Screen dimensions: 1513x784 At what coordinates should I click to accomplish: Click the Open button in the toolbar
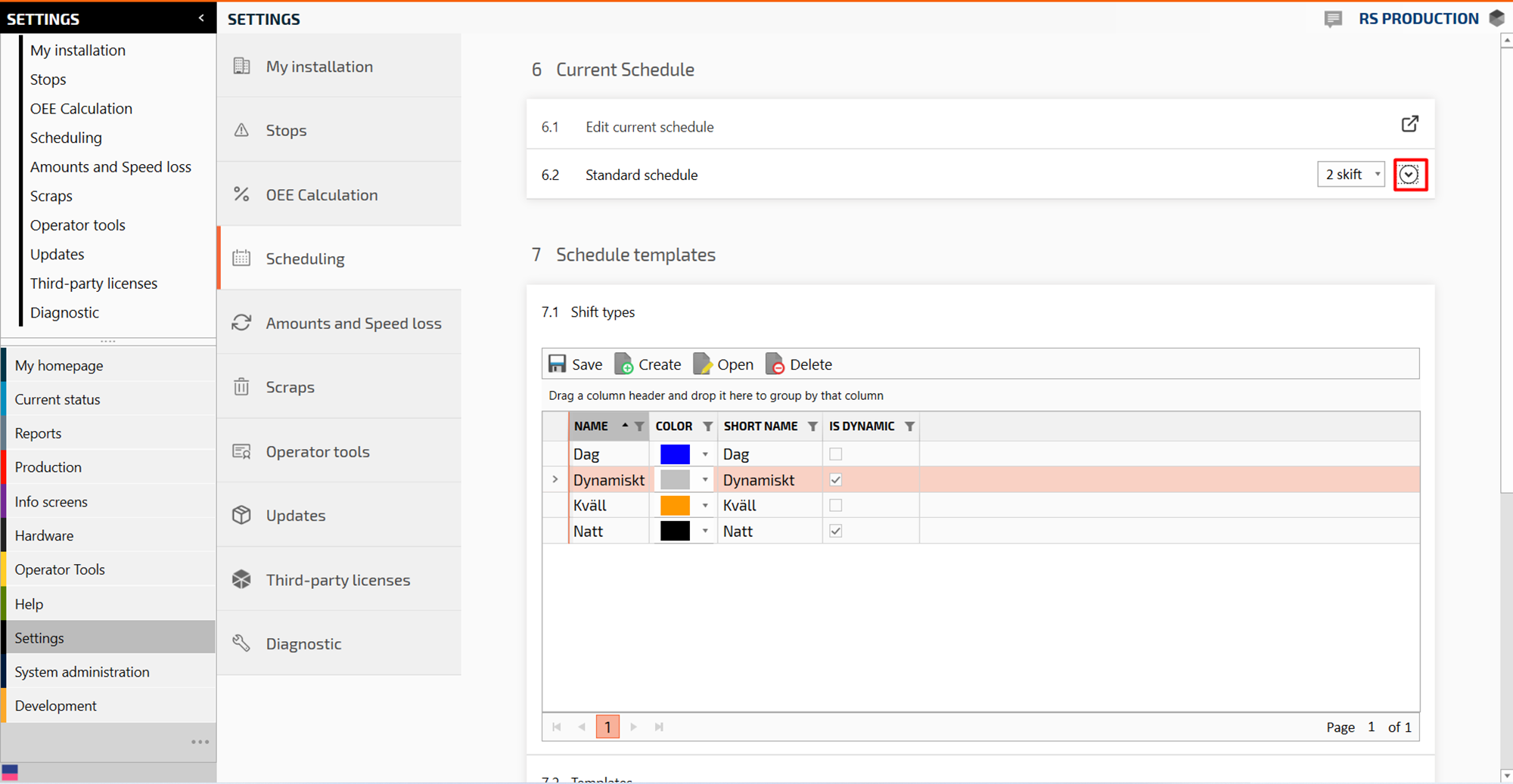tap(724, 364)
